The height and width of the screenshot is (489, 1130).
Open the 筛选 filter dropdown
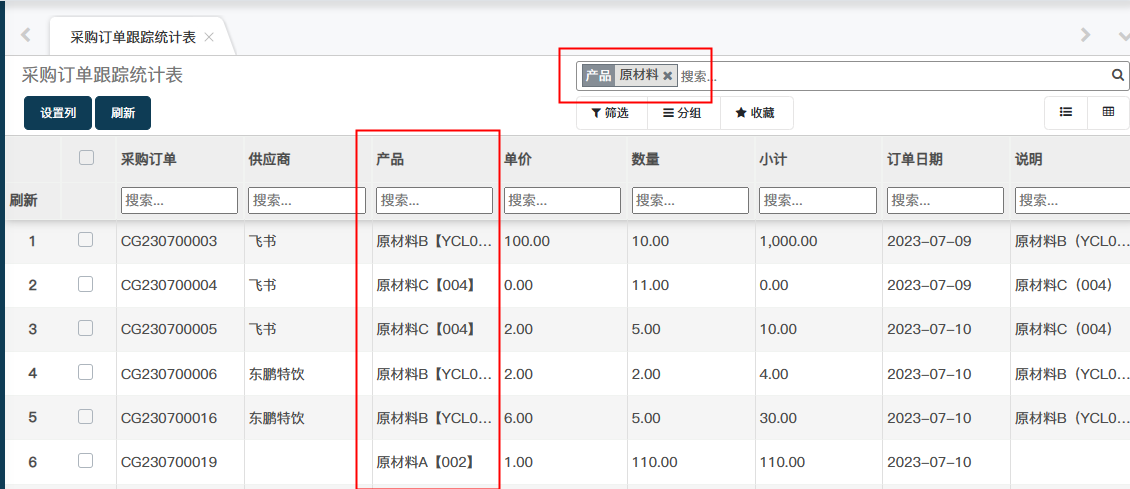click(611, 114)
